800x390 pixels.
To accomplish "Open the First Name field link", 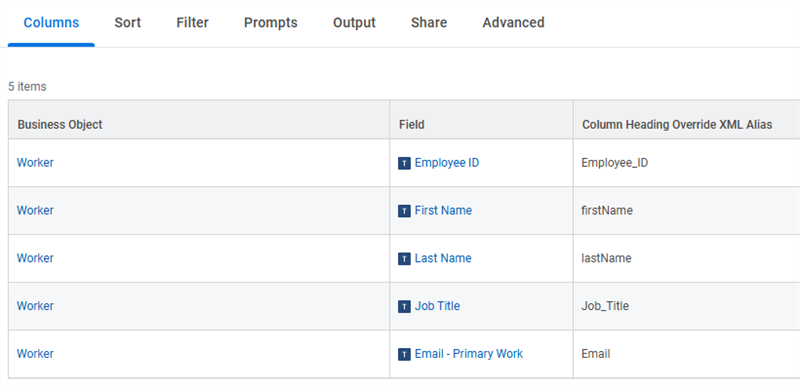I will [x=443, y=210].
